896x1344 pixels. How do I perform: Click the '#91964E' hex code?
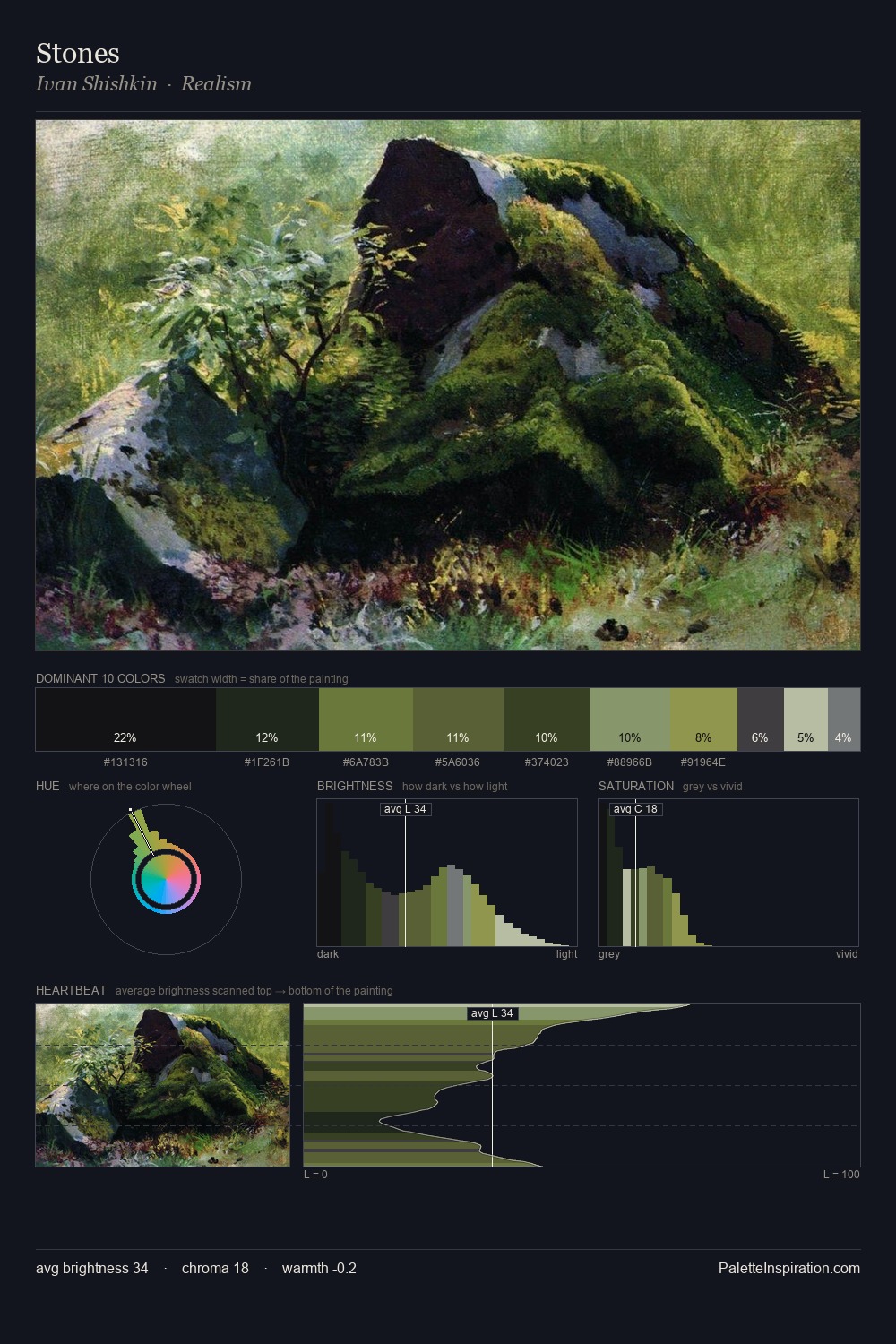(703, 762)
